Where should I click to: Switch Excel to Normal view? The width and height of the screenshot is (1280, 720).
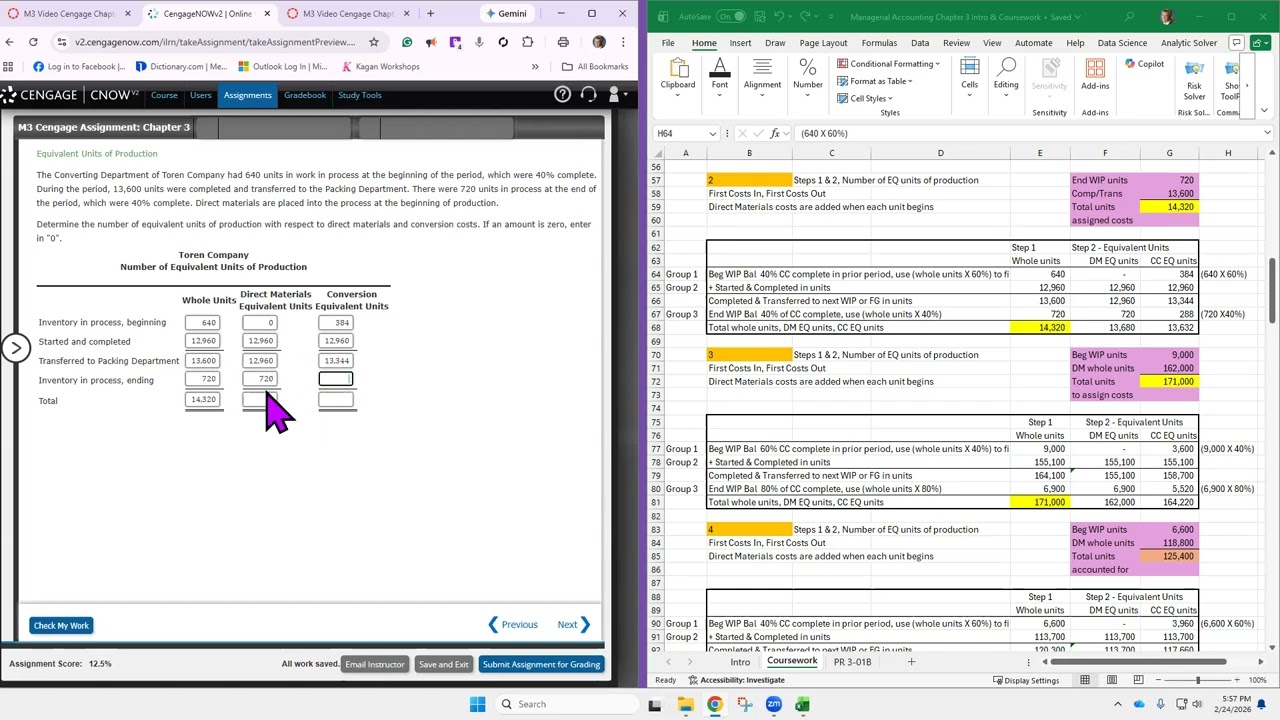(1085, 680)
